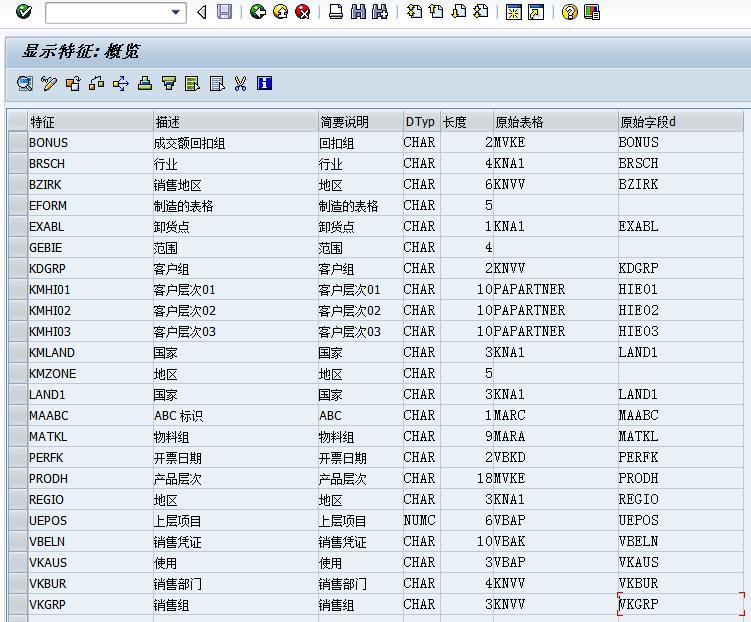Toggle Display/Change with the pencil icon
Screen dimensions: 751x622
49,84
